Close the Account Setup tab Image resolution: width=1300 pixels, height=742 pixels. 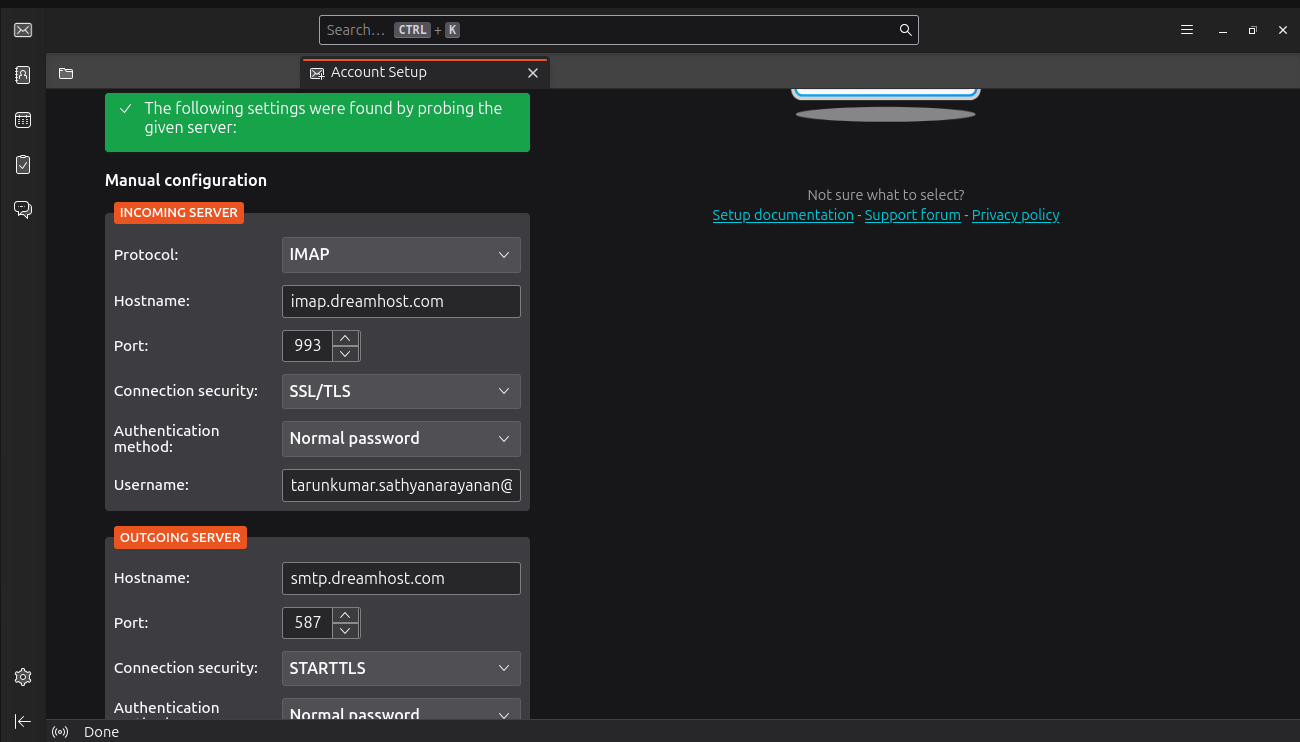(533, 73)
